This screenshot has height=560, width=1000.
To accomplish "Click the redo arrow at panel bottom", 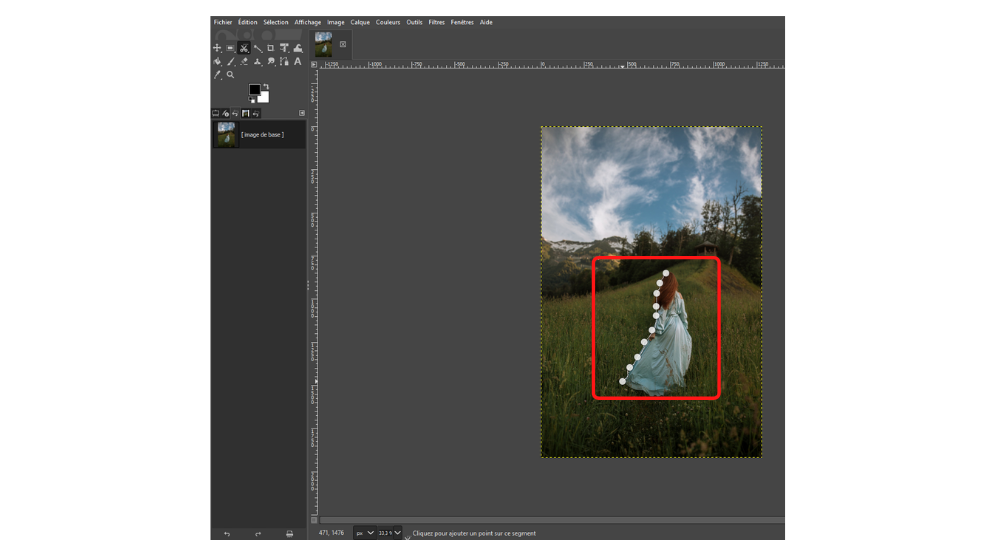I will coord(258,534).
